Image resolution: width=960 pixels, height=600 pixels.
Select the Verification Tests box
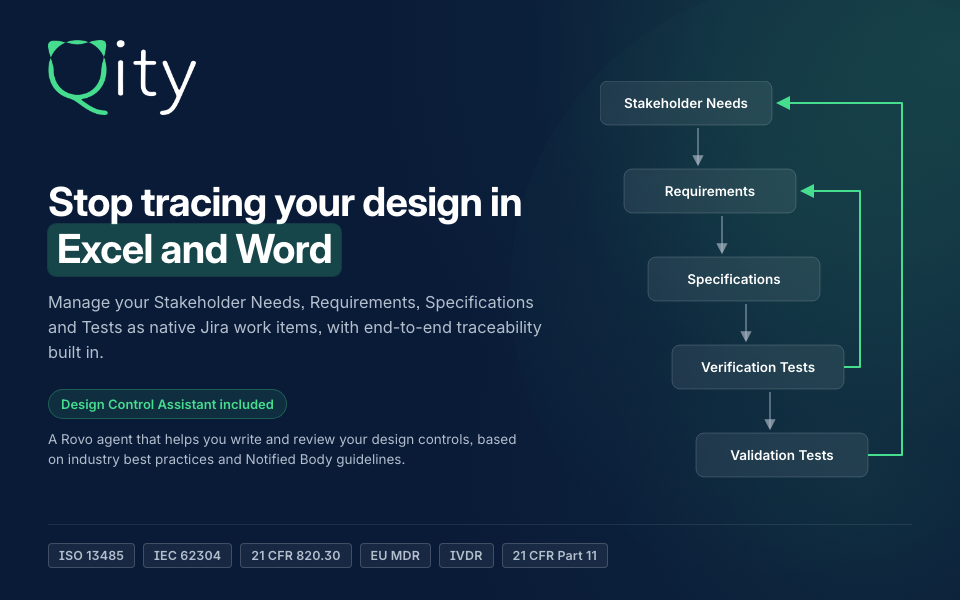[757, 367]
